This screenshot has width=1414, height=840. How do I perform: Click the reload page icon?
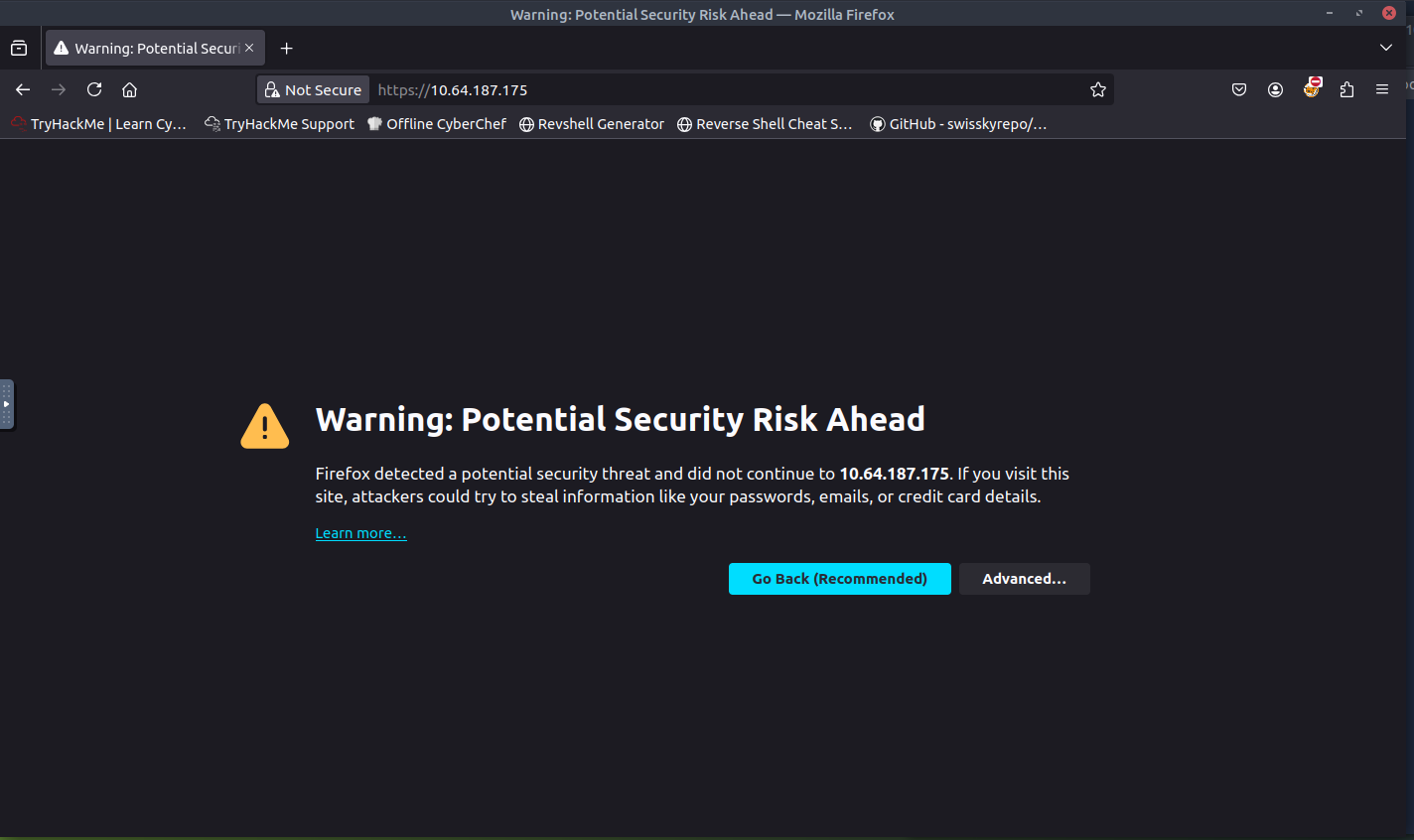[94, 89]
